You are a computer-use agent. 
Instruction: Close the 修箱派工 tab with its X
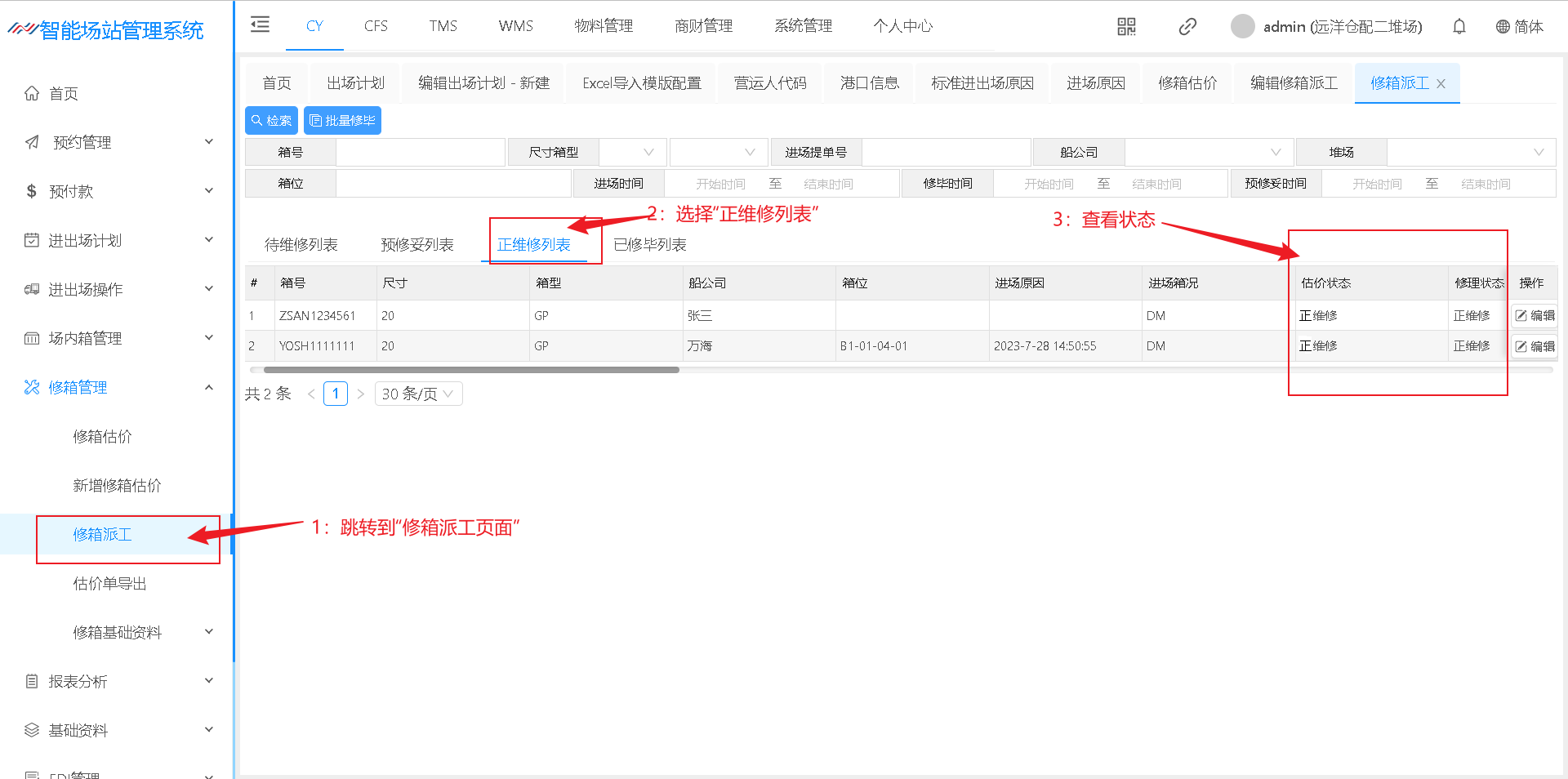tap(1441, 84)
